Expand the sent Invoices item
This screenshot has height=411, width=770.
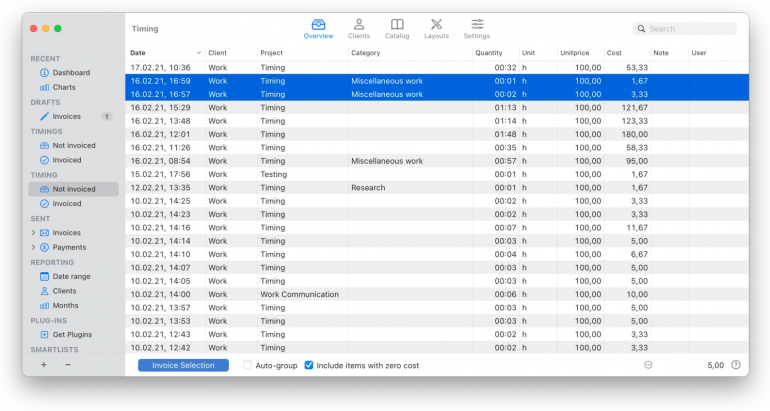pyautogui.click(x=33, y=233)
